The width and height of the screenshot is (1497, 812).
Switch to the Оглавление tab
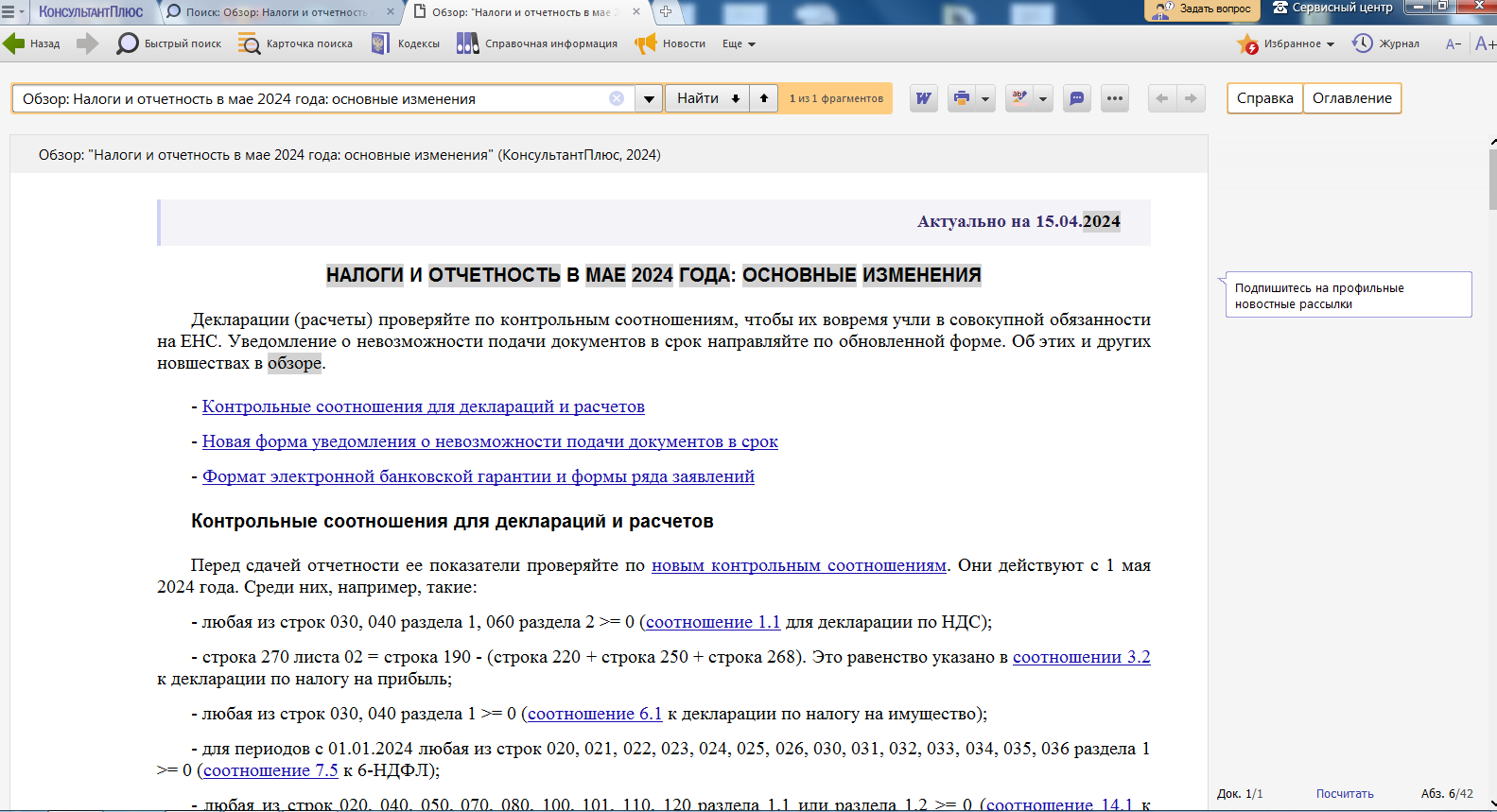[x=1351, y=98]
